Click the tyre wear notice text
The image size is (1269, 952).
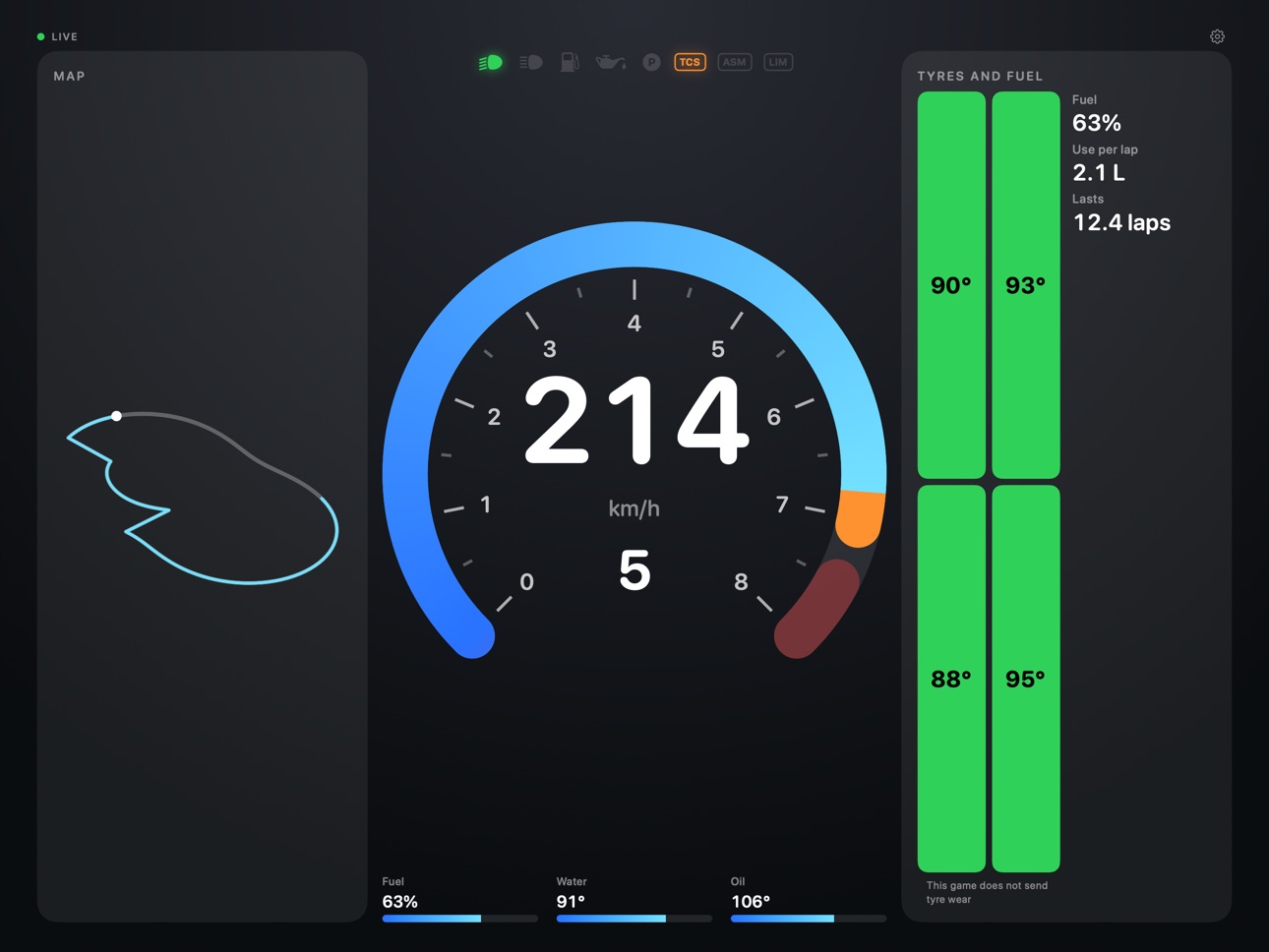987,892
